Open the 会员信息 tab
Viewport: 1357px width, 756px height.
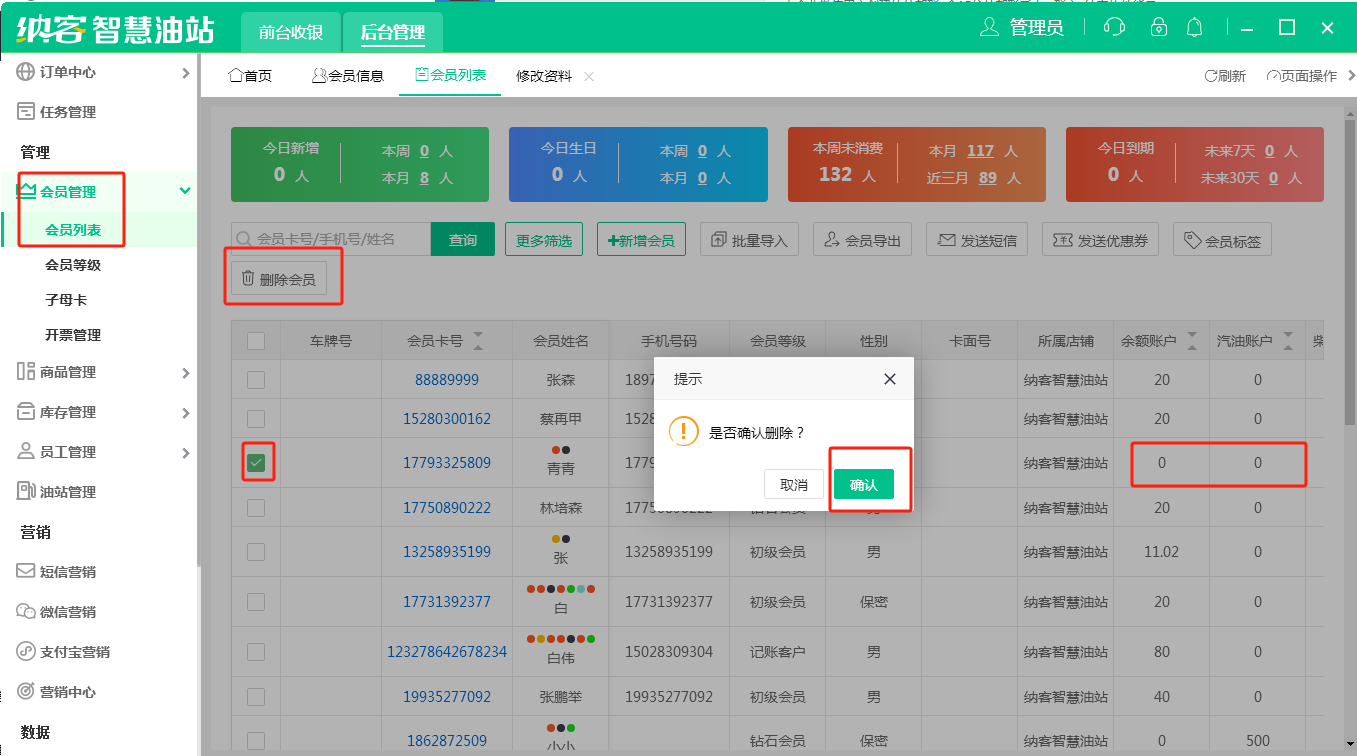click(x=347, y=76)
